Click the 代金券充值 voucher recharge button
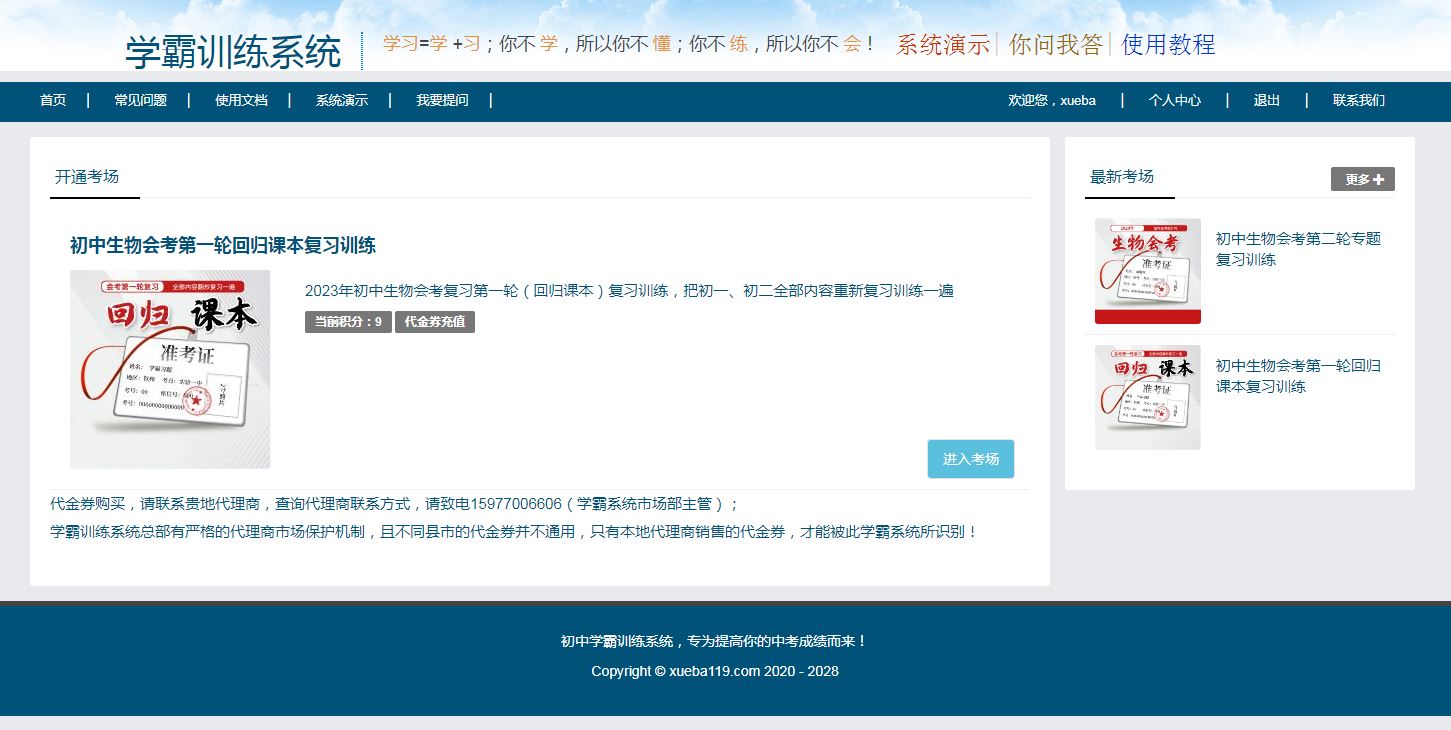This screenshot has height=730, width=1451. point(435,322)
